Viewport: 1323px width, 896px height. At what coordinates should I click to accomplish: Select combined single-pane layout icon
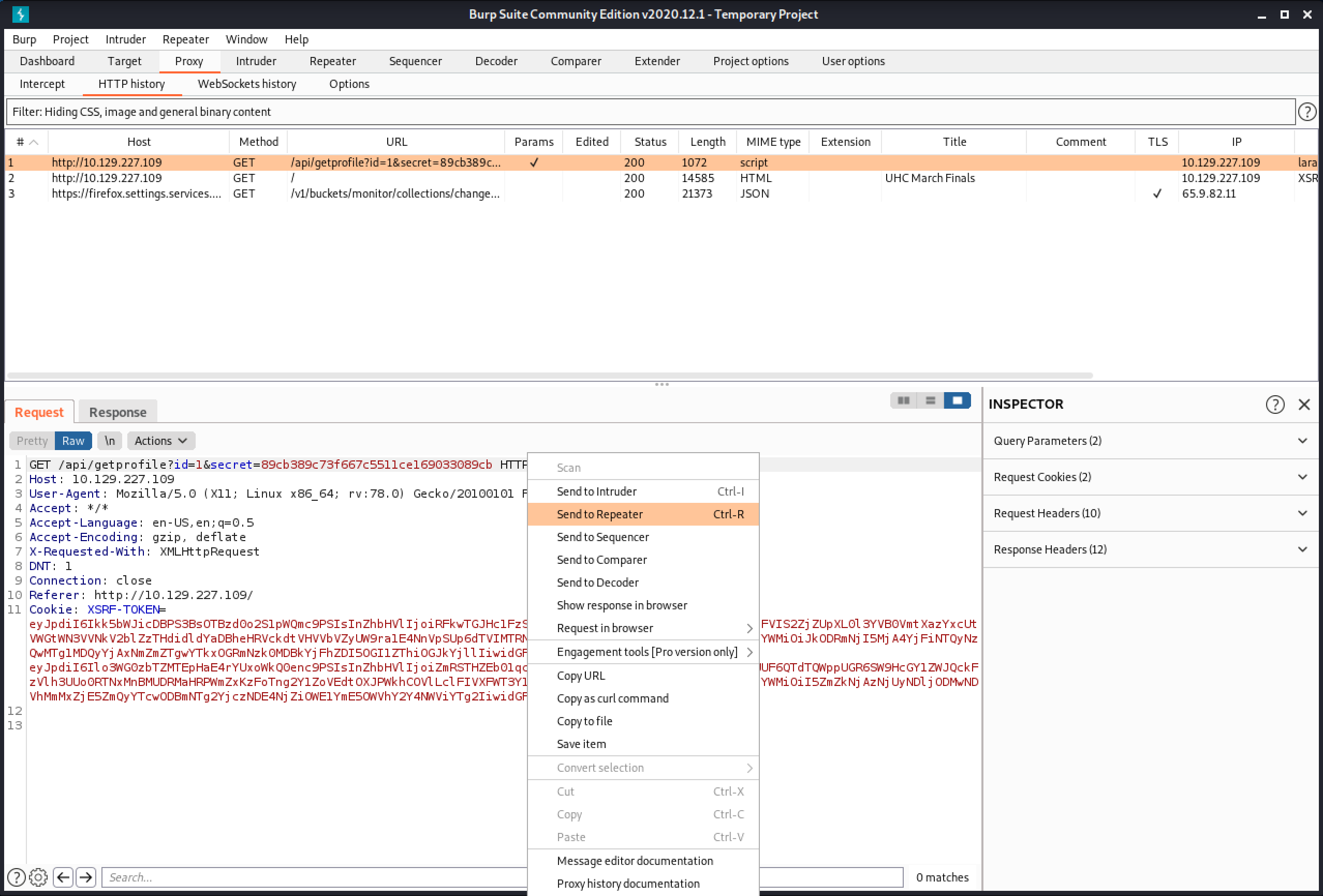[957, 400]
